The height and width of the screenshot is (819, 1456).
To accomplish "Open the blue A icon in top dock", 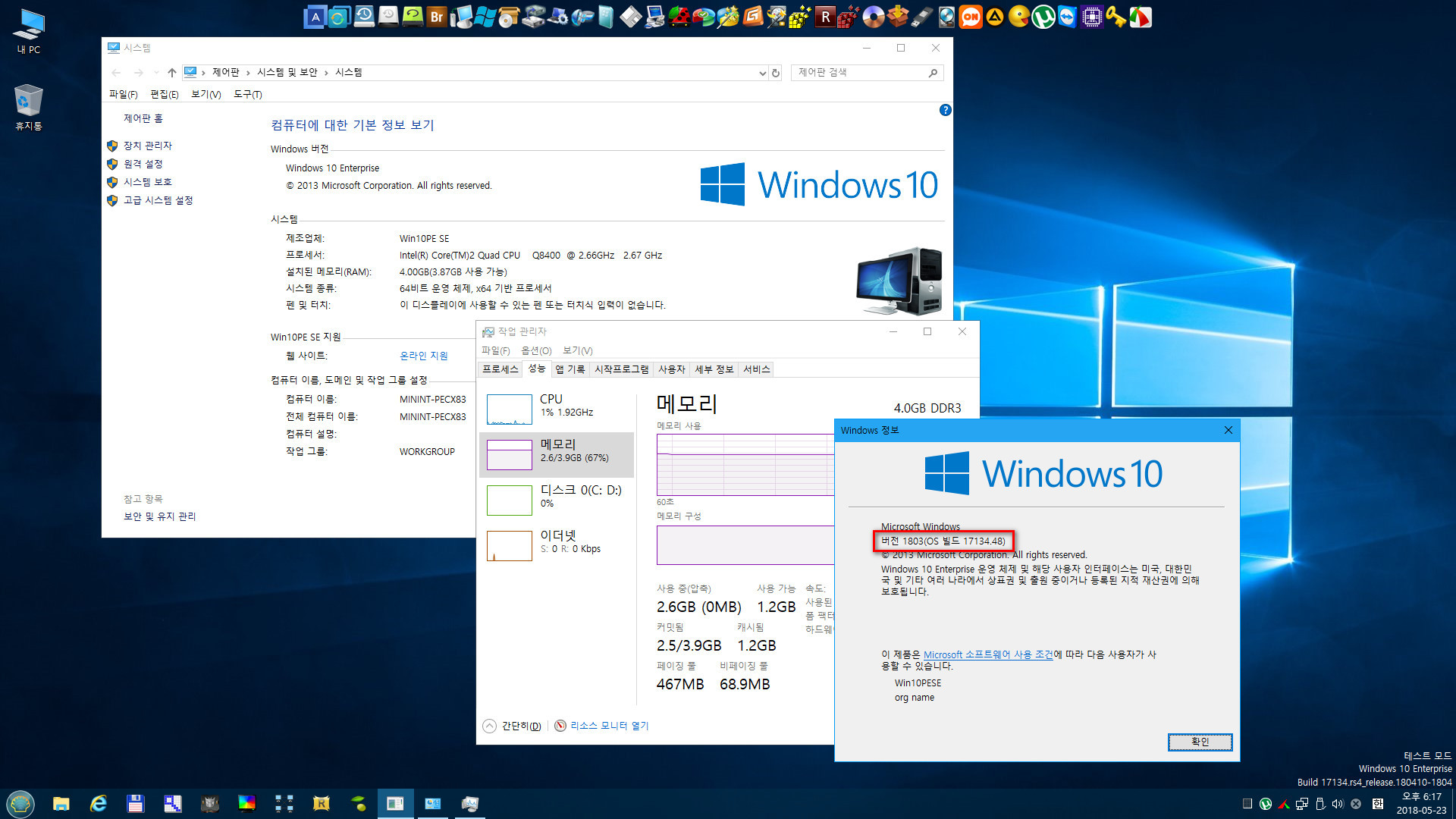I will (315, 17).
